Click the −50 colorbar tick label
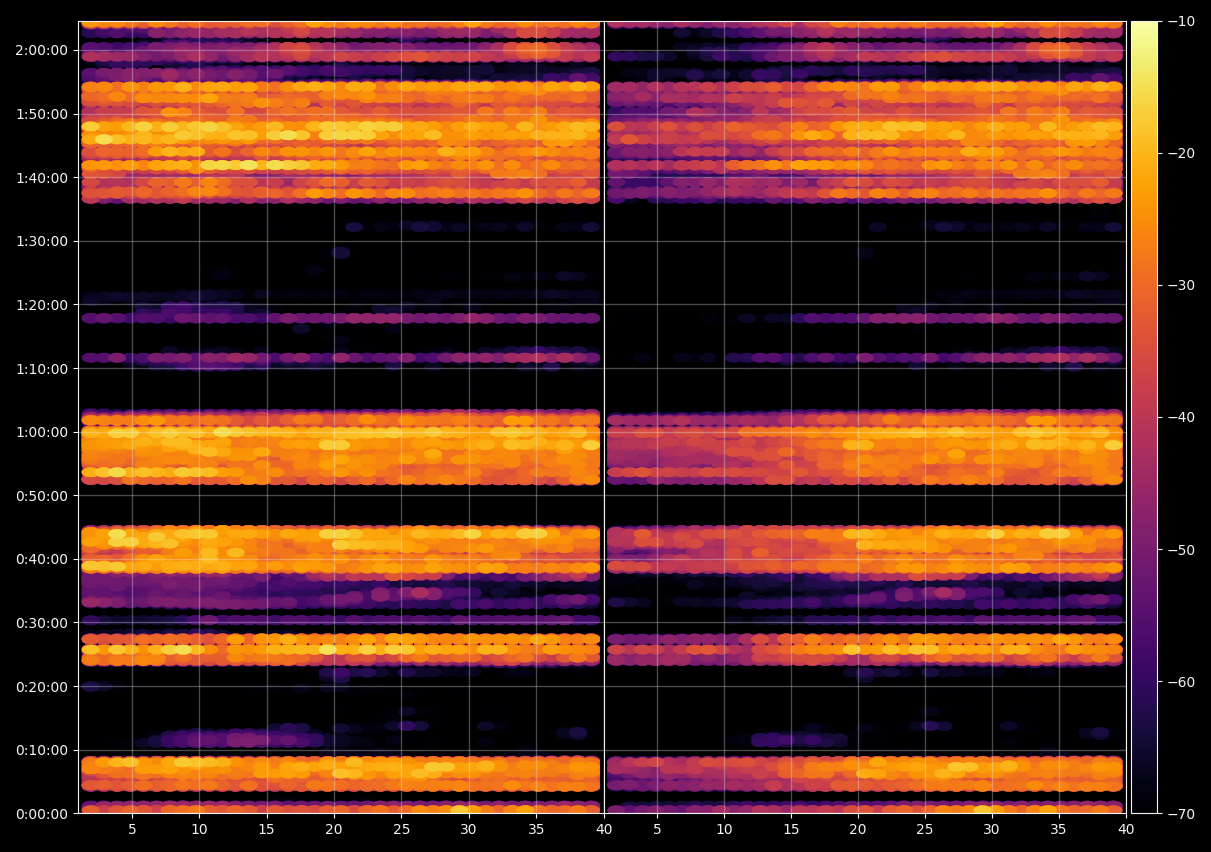1211x852 pixels. click(1181, 549)
